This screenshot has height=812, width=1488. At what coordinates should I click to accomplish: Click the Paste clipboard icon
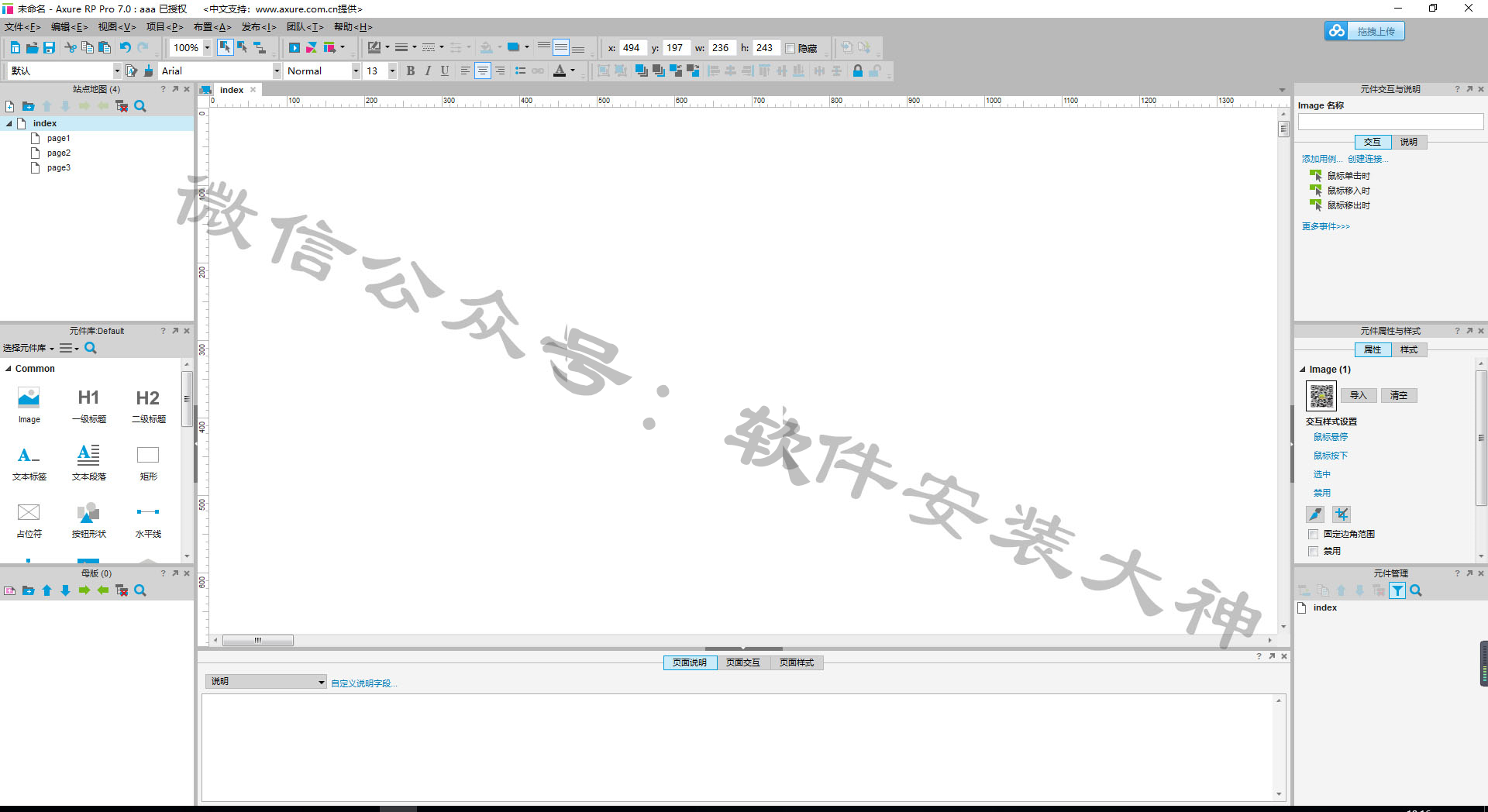(105, 48)
